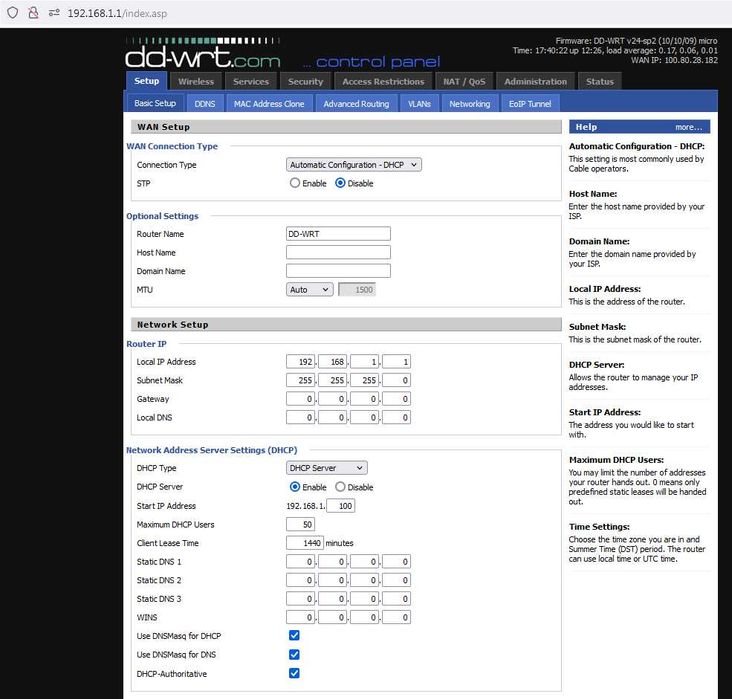The height and width of the screenshot is (699, 732).
Task: Click WINS first octet field
Action: [x=300, y=617]
